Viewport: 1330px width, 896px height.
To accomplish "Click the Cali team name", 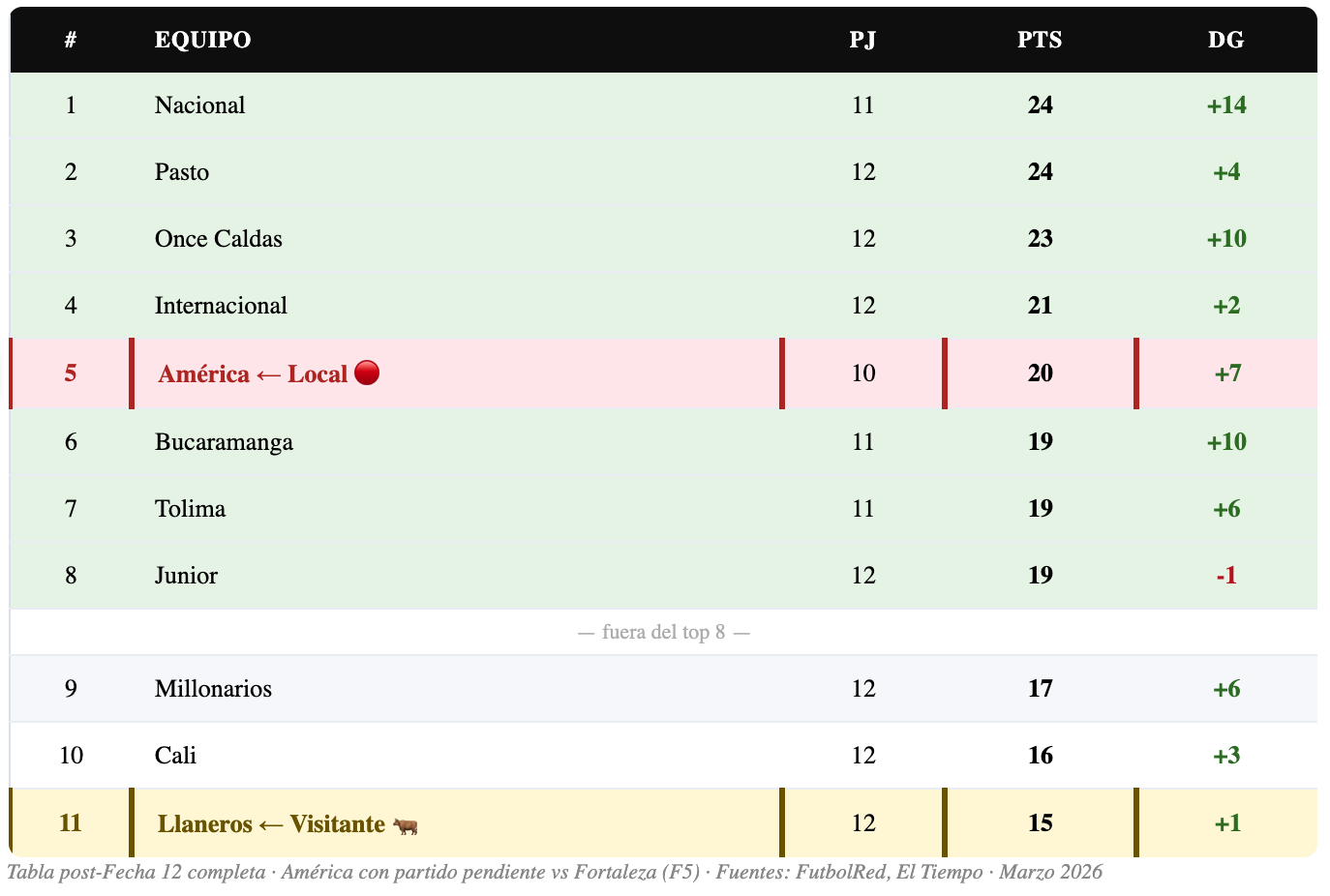I will 175,756.
